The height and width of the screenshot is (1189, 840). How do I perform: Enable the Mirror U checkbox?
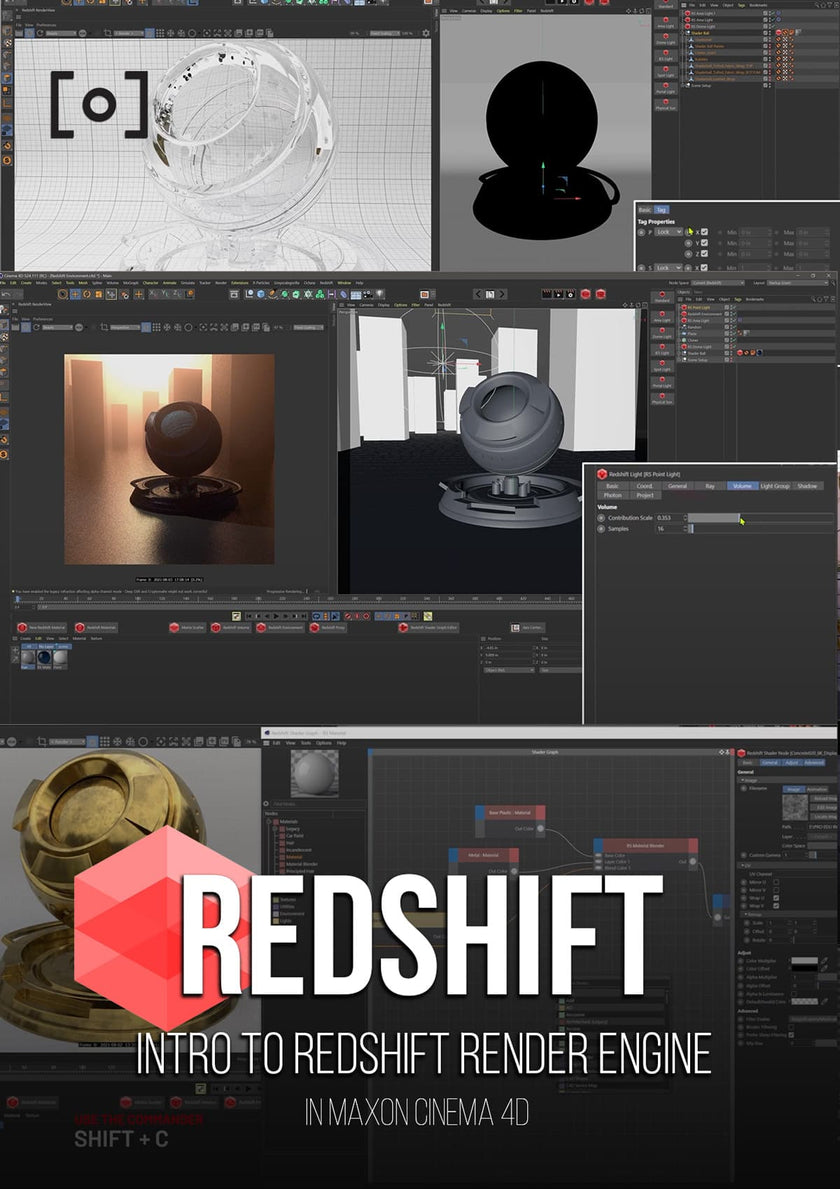[776, 883]
